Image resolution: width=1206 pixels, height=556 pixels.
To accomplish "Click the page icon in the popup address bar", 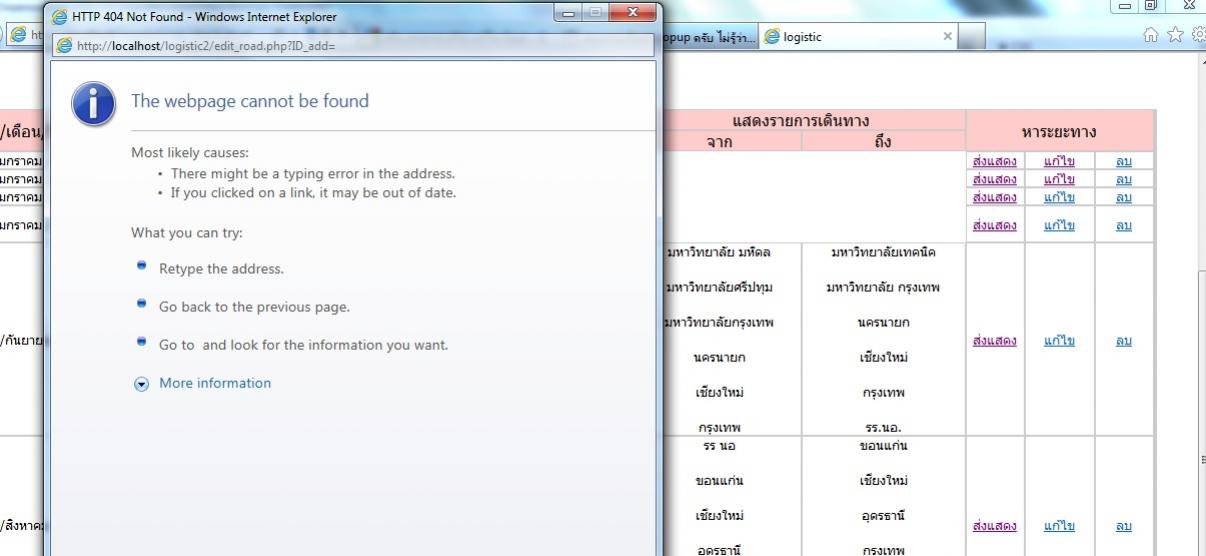I will 65,46.
